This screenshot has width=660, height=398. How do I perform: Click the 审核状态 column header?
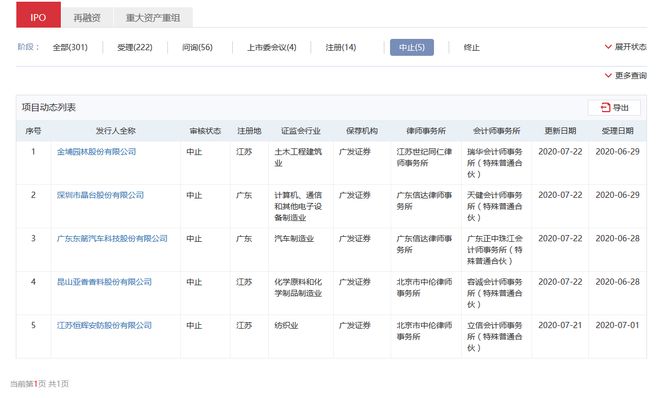(205, 131)
